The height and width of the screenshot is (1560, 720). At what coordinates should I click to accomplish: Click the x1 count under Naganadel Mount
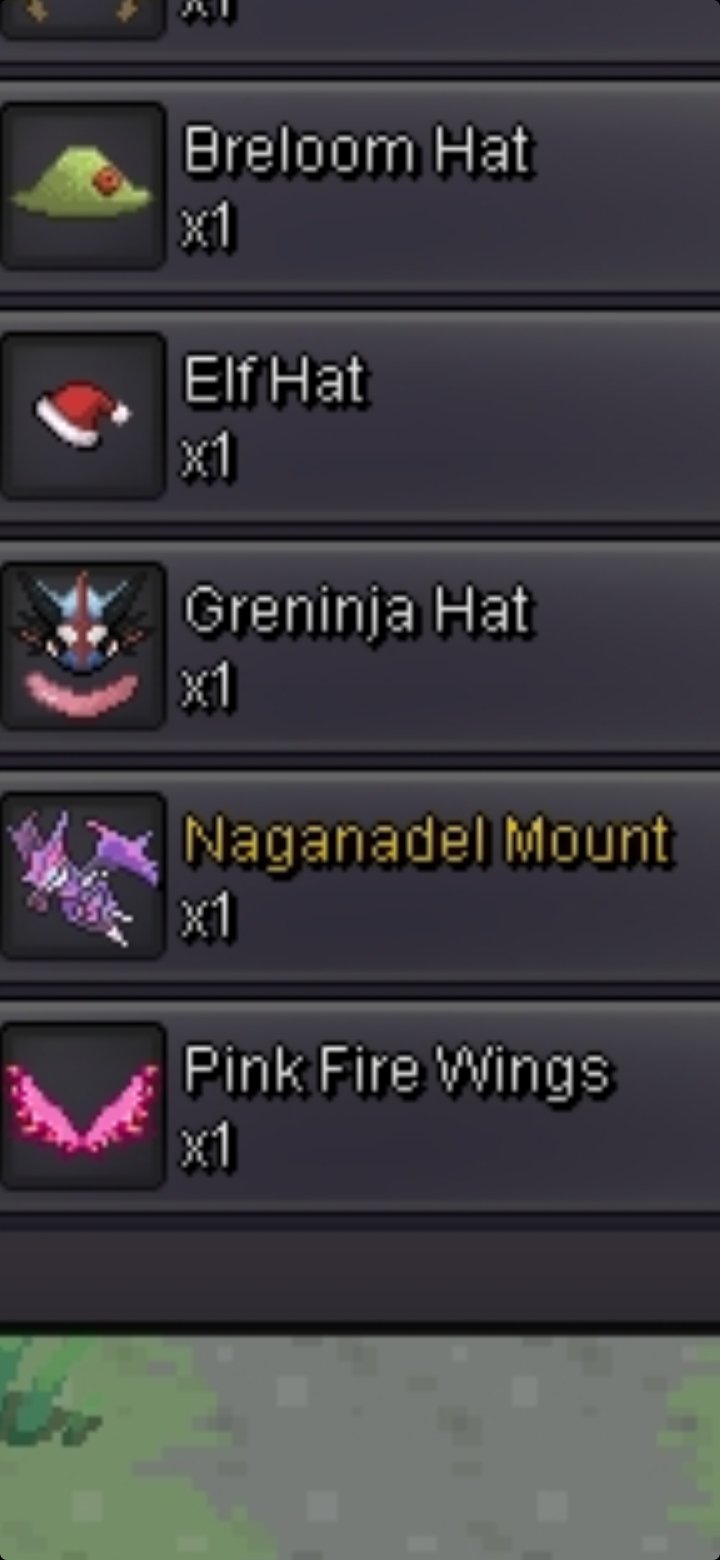(207, 918)
